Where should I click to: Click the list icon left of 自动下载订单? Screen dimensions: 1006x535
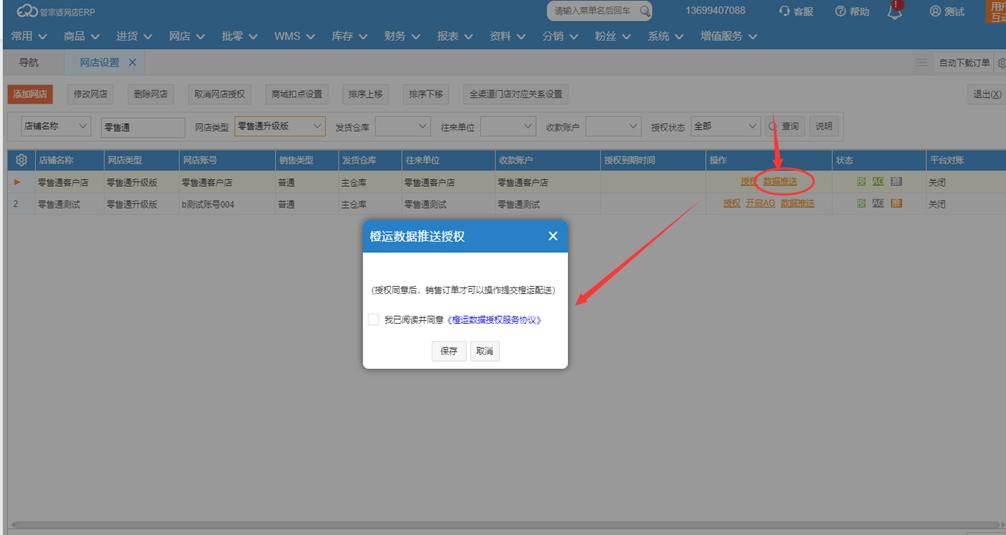click(x=921, y=62)
